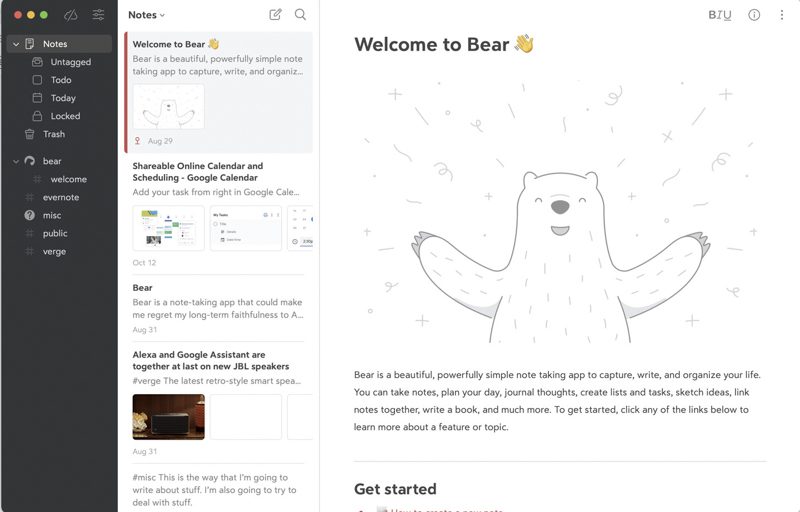Click the sync status icon in sidebar header
The image size is (800, 512).
70,15
